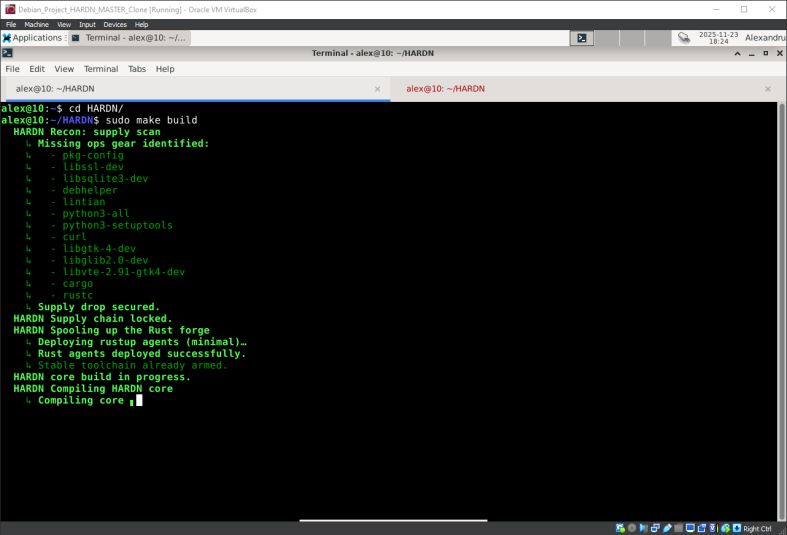Close the first alex@10: ~/HARDN tab
The image size is (787, 535).
tap(377, 89)
